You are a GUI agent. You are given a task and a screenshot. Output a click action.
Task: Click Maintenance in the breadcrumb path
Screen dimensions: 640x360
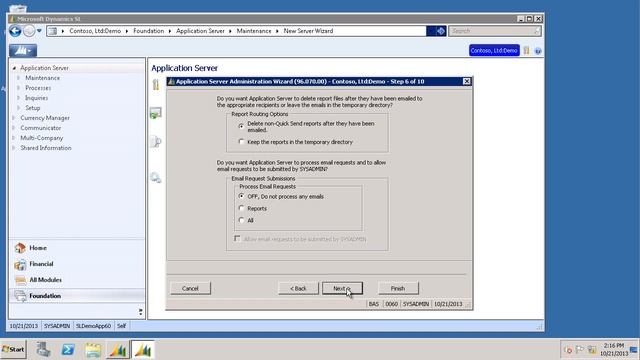tap(254, 31)
